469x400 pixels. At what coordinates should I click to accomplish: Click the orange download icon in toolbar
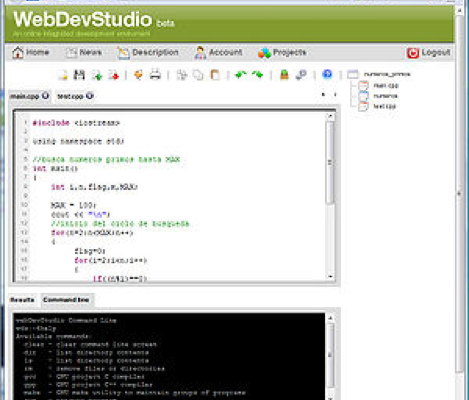tap(138, 75)
